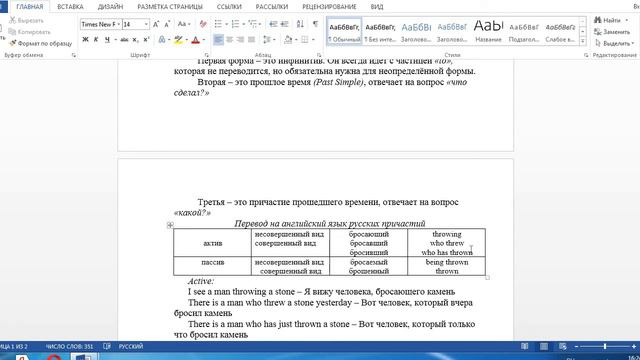The image size is (640, 360).
Task: Apply text highlight color
Action: tap(178, 40)
